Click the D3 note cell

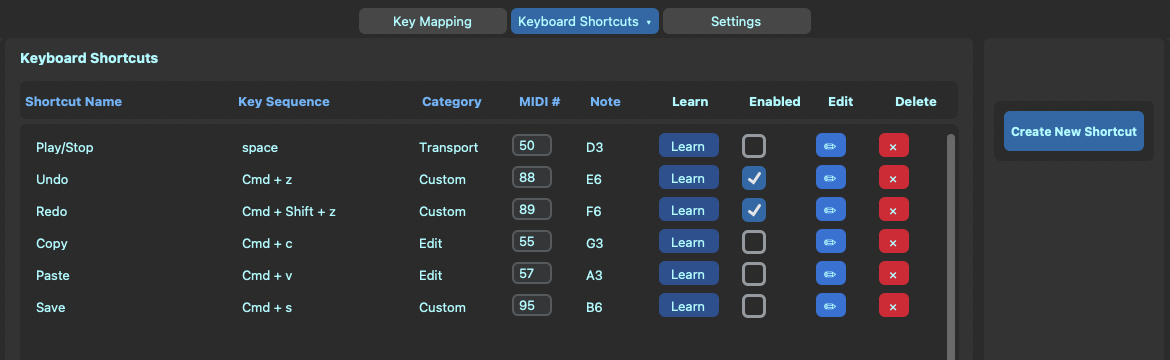[595, 147]
